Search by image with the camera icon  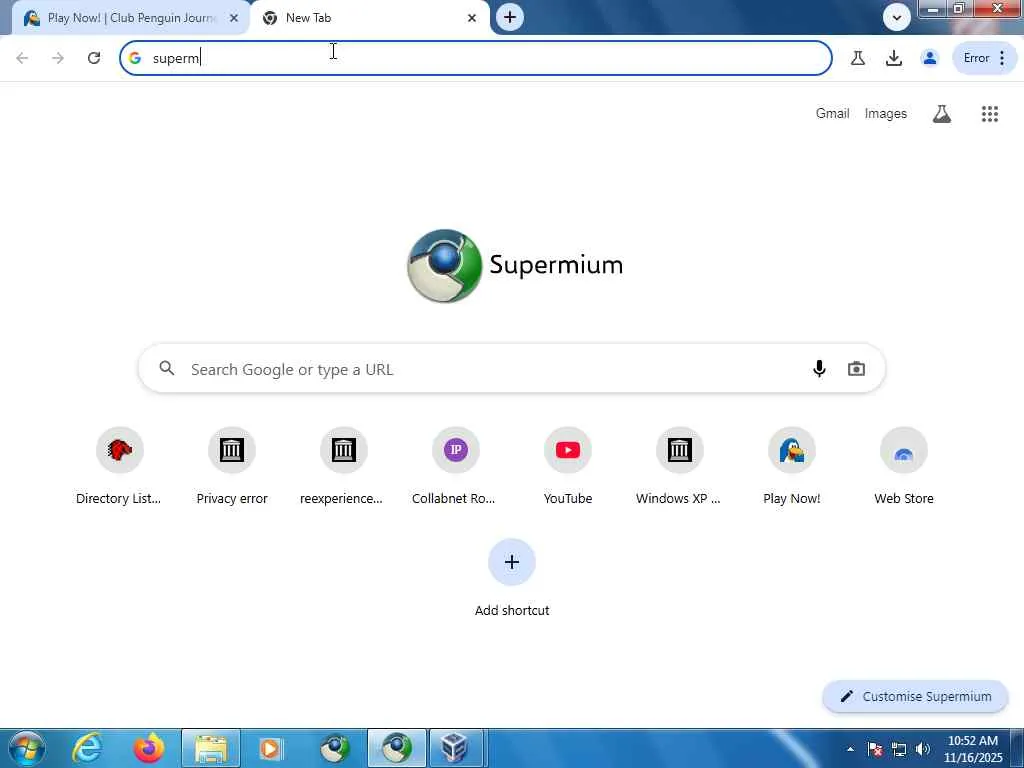(856, 369)
